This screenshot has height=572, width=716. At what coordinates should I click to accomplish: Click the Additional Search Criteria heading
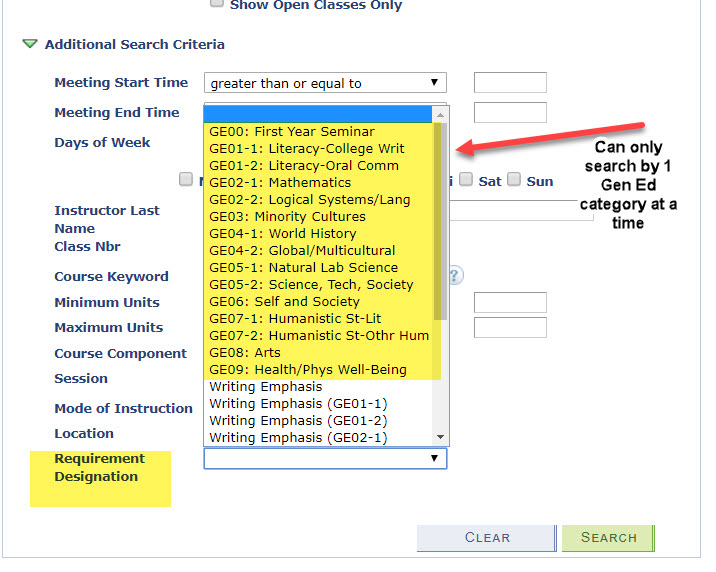[x=135, y=44]
